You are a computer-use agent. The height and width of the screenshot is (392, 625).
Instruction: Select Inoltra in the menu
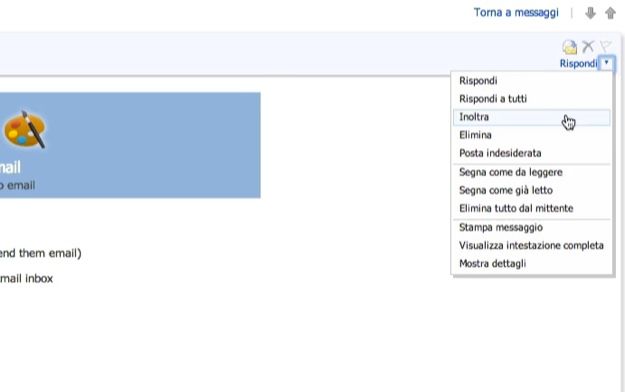(x=532, y=117)
